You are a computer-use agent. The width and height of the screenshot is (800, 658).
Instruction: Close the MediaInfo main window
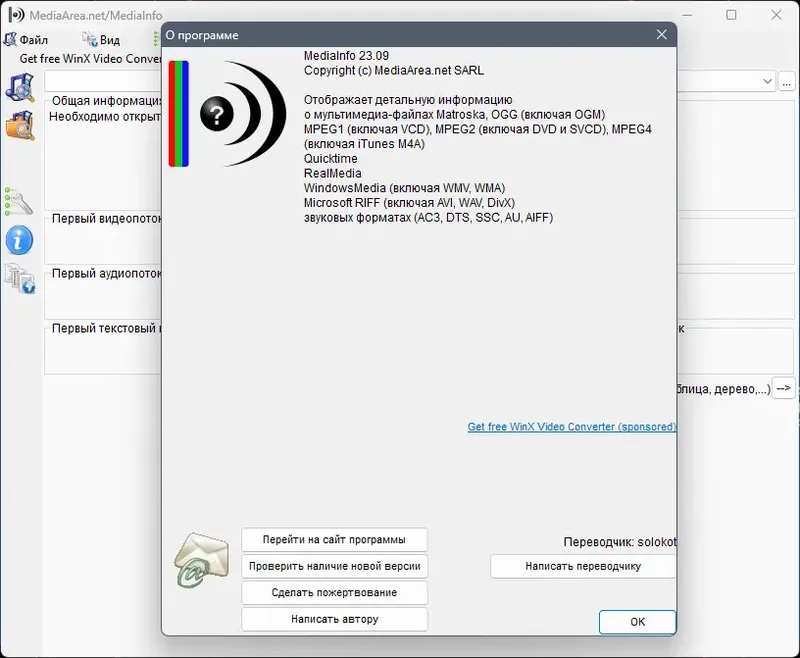(x=776, y=15)
